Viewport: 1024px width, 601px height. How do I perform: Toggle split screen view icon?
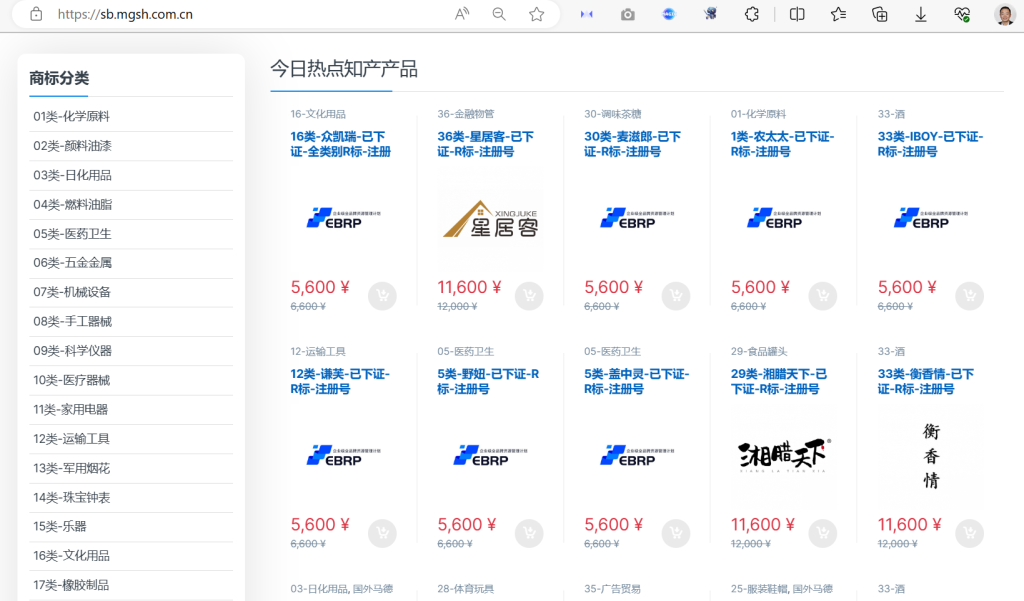797,14
